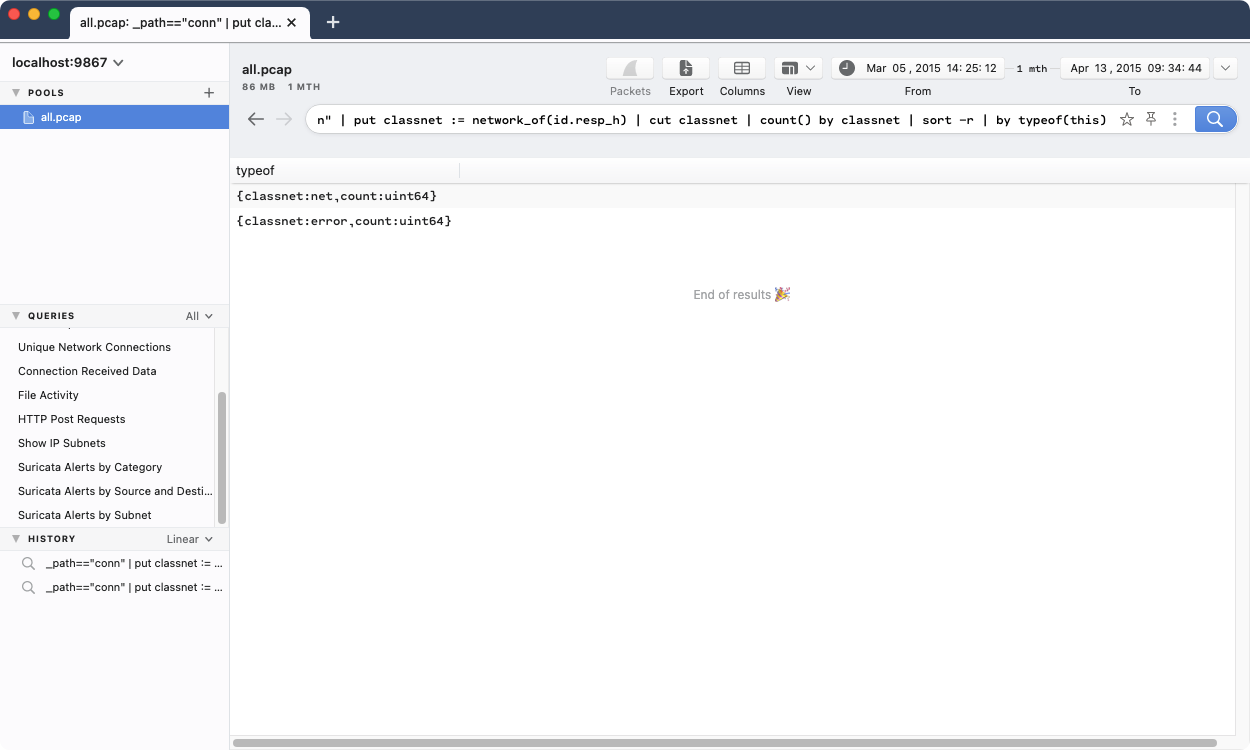Open the Columns panel icon
The height and width of the screenshot is (750, 1250).
[741, 68]
